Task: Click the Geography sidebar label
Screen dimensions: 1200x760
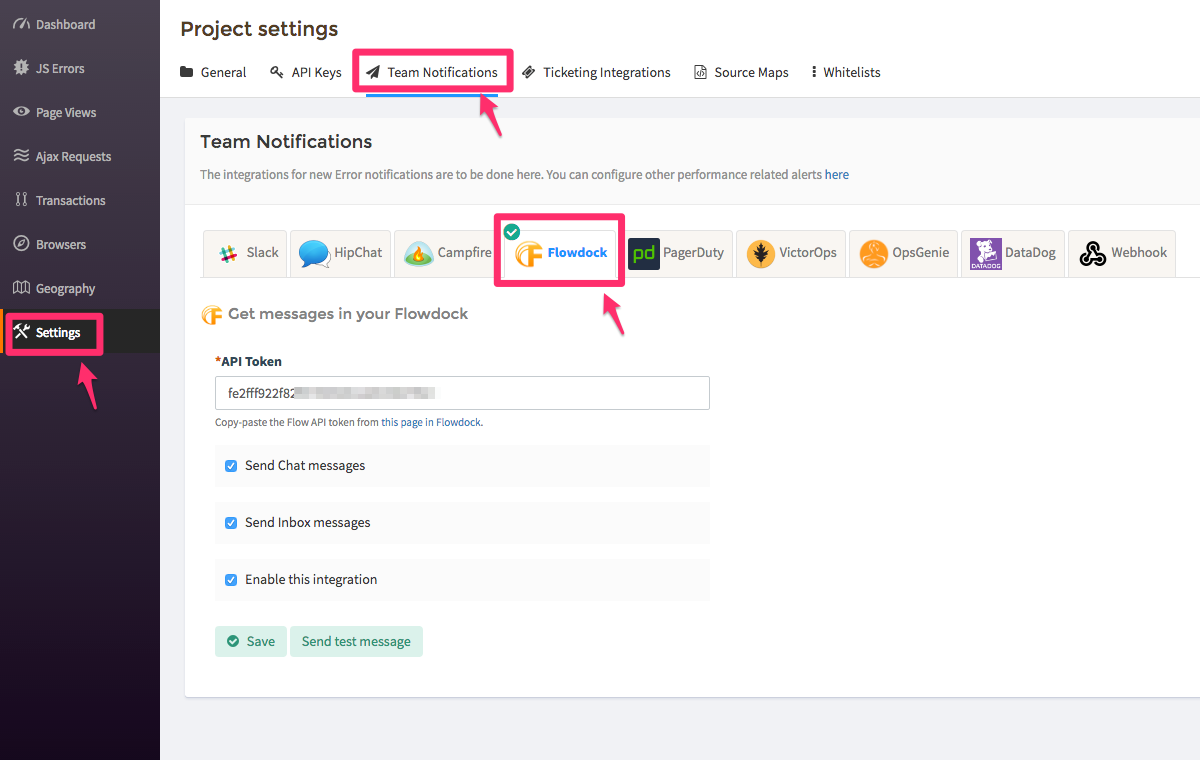Action: tap(65, 288)
